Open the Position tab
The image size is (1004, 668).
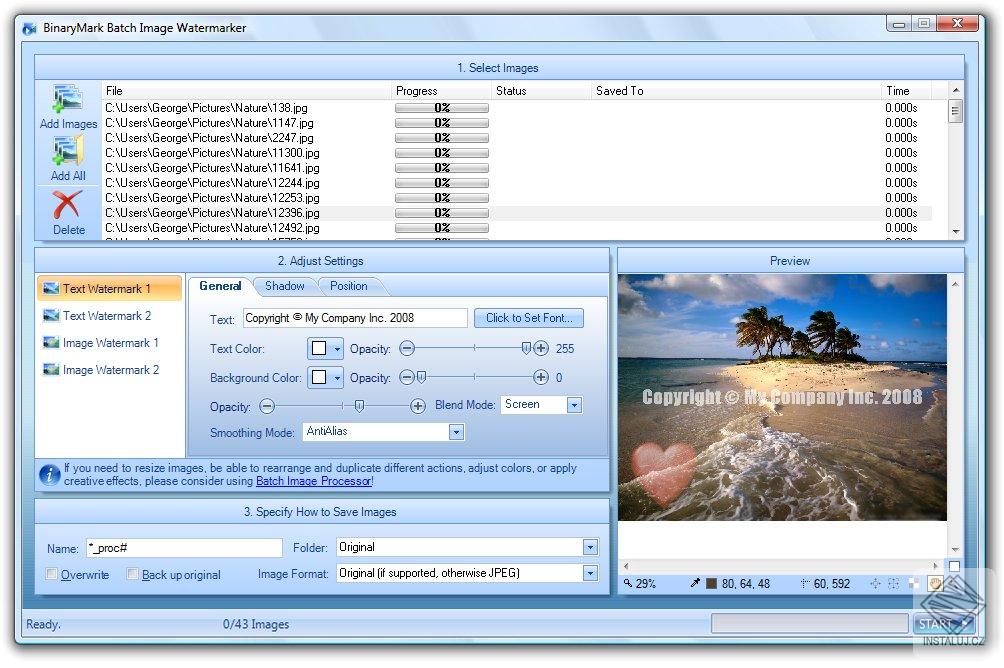349,286
